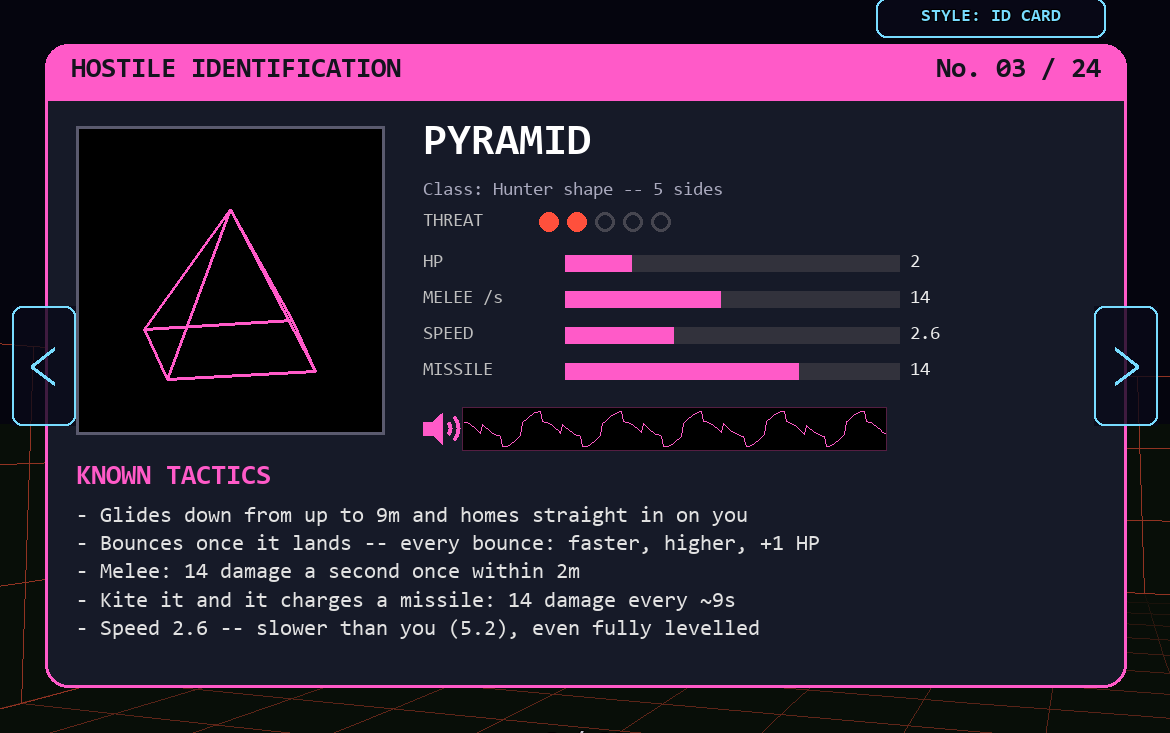This screenshot has height=733, width=1170.
Task: Click the MELEE value '14'
Action: pos(920,298)
